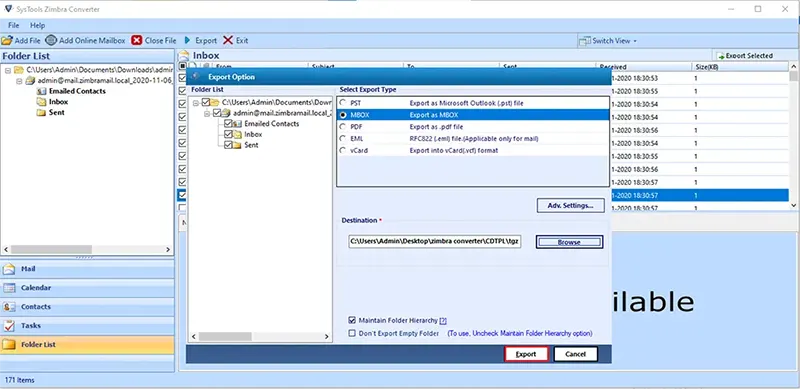Click the 171 Items status bar text
This screenshot has width=800, height=389.
coord(19,380)
